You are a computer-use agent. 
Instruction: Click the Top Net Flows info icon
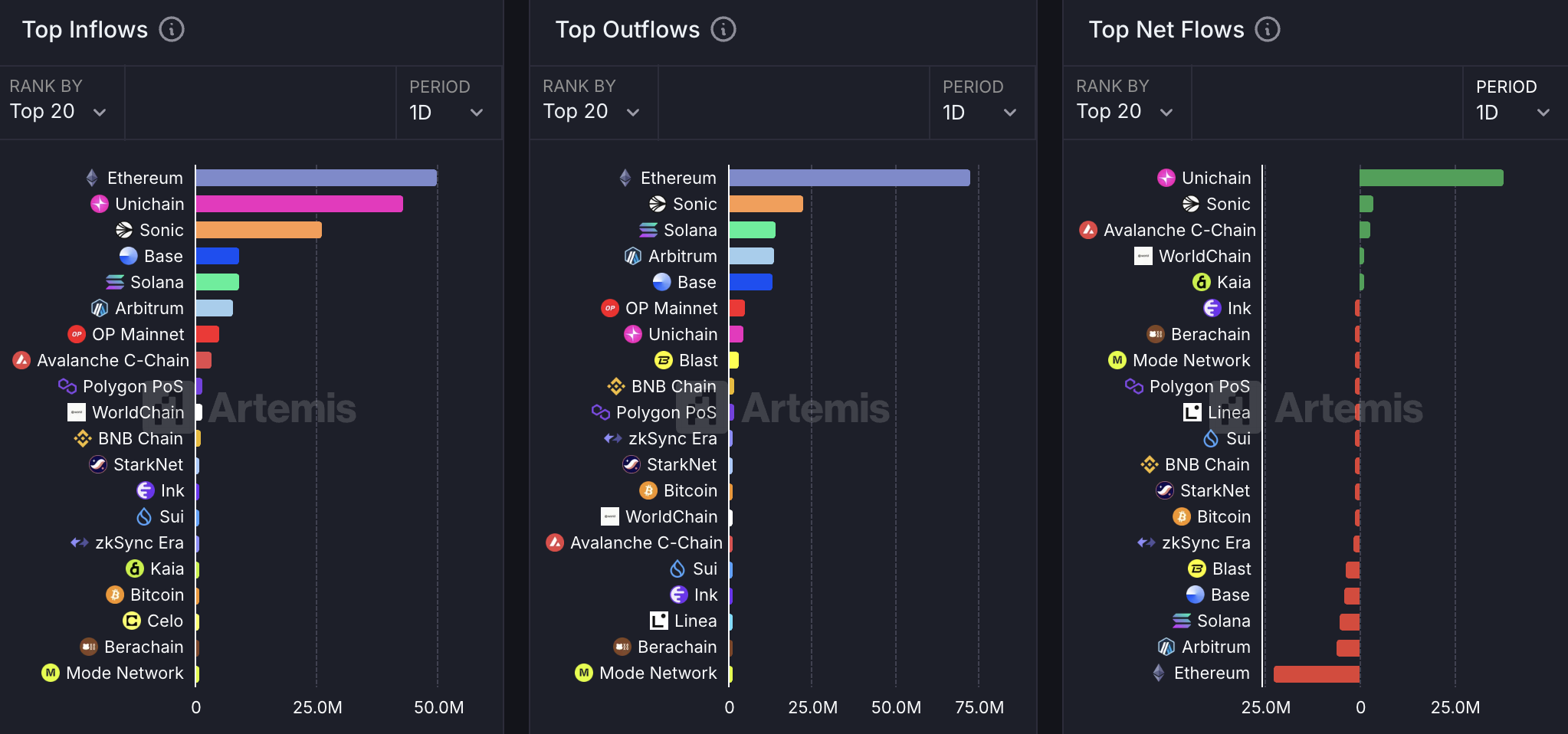(x=1268, y=29)
